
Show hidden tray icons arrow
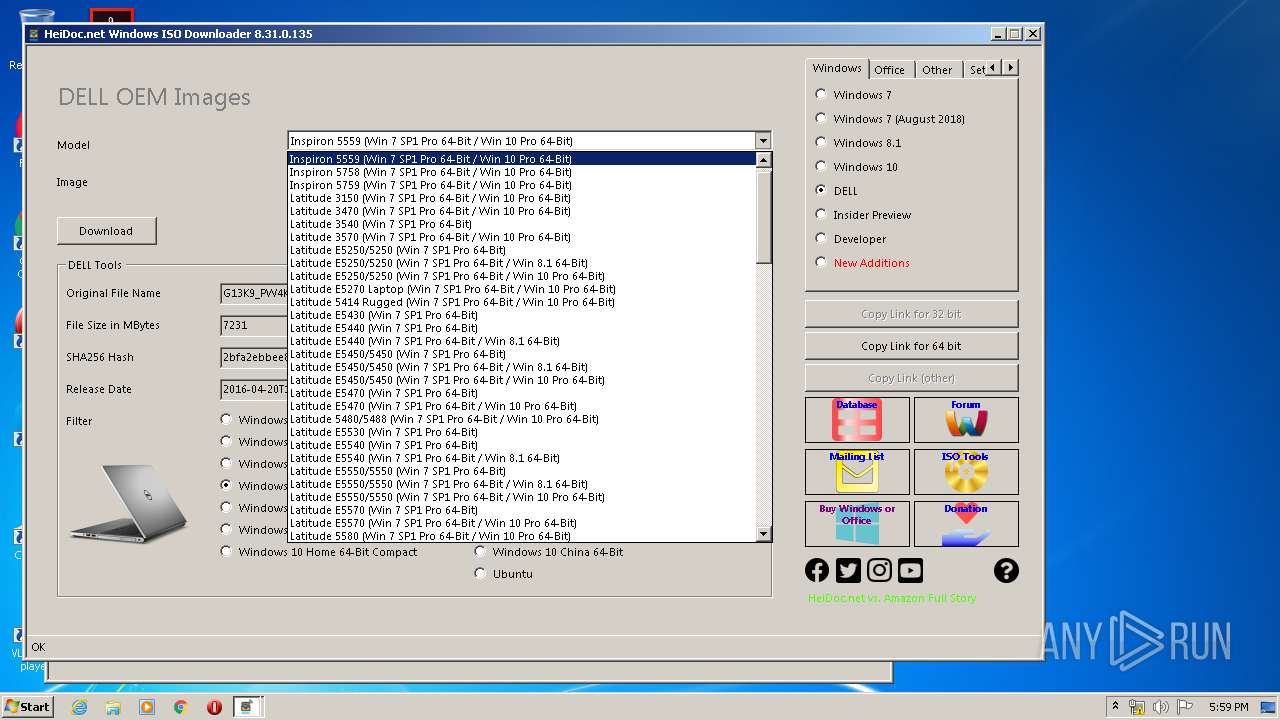click(x=1116, y=707)
